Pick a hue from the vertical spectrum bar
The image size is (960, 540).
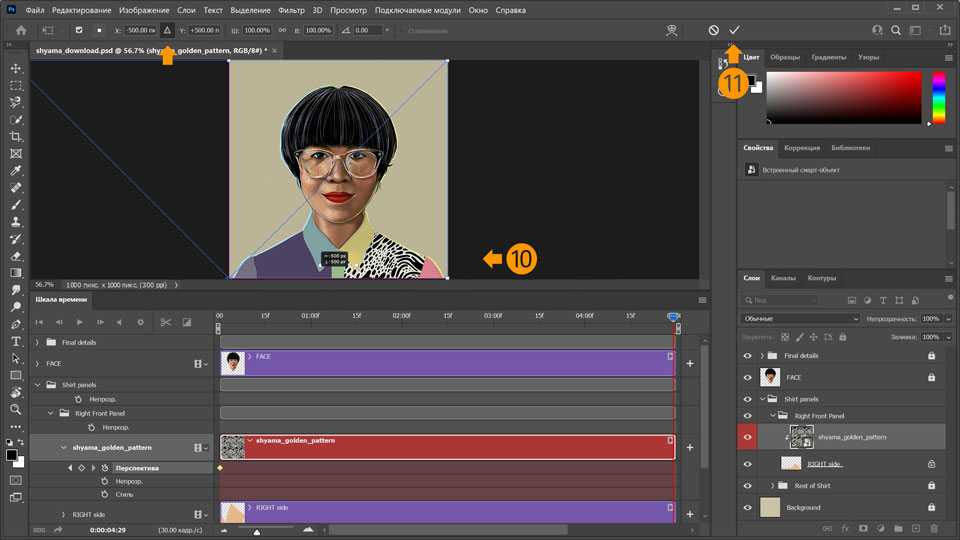(938, 98)
